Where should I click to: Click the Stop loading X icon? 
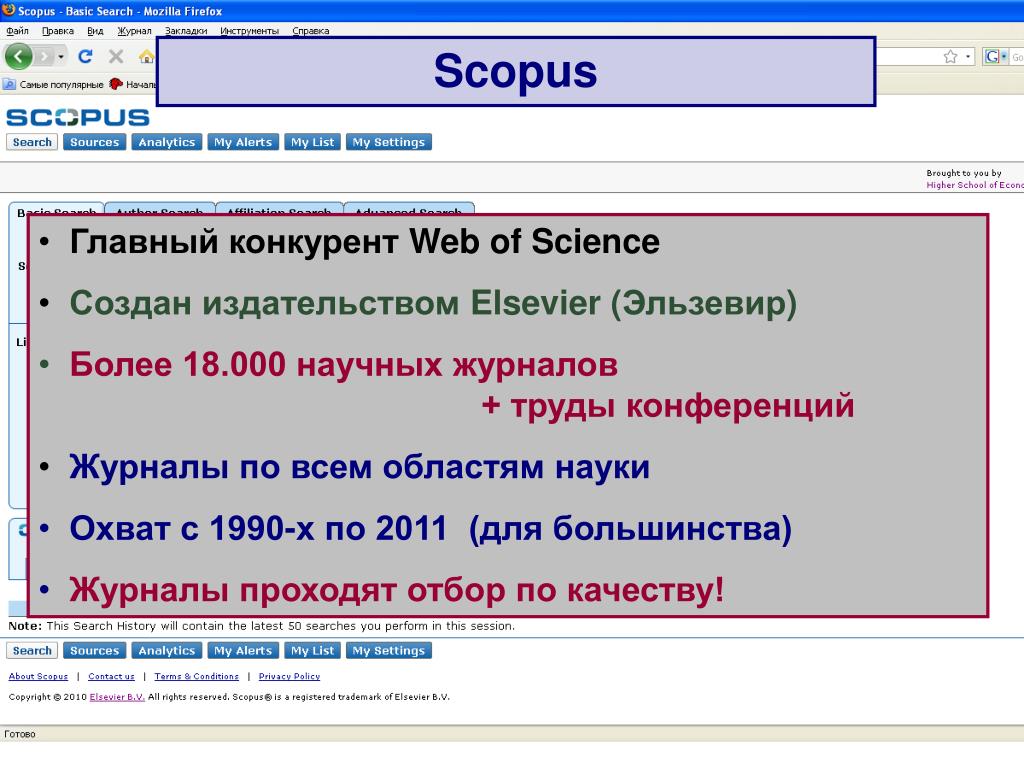pos(116,57)
